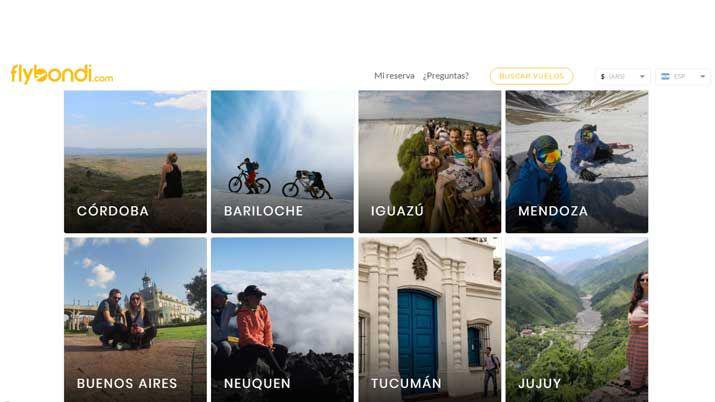715x402 pixels.
Task: View the Jujuy destination tile
Action: (577, 320)
